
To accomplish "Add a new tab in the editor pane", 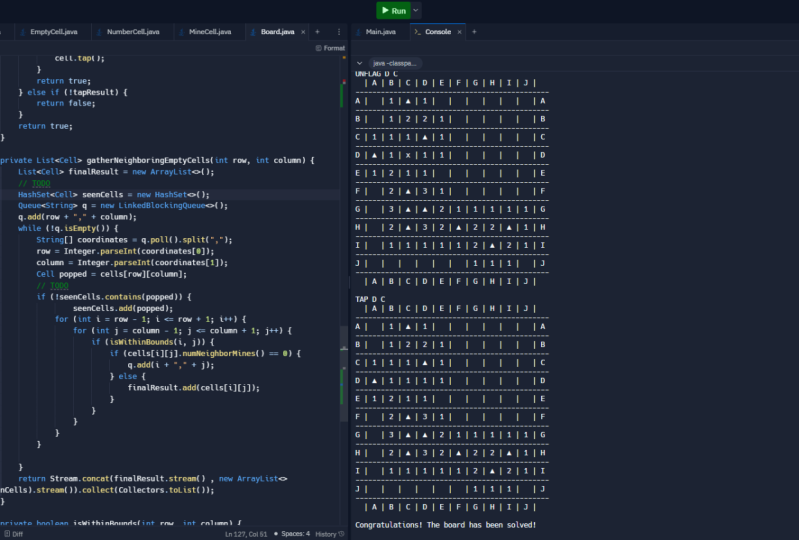I will 317,32.
